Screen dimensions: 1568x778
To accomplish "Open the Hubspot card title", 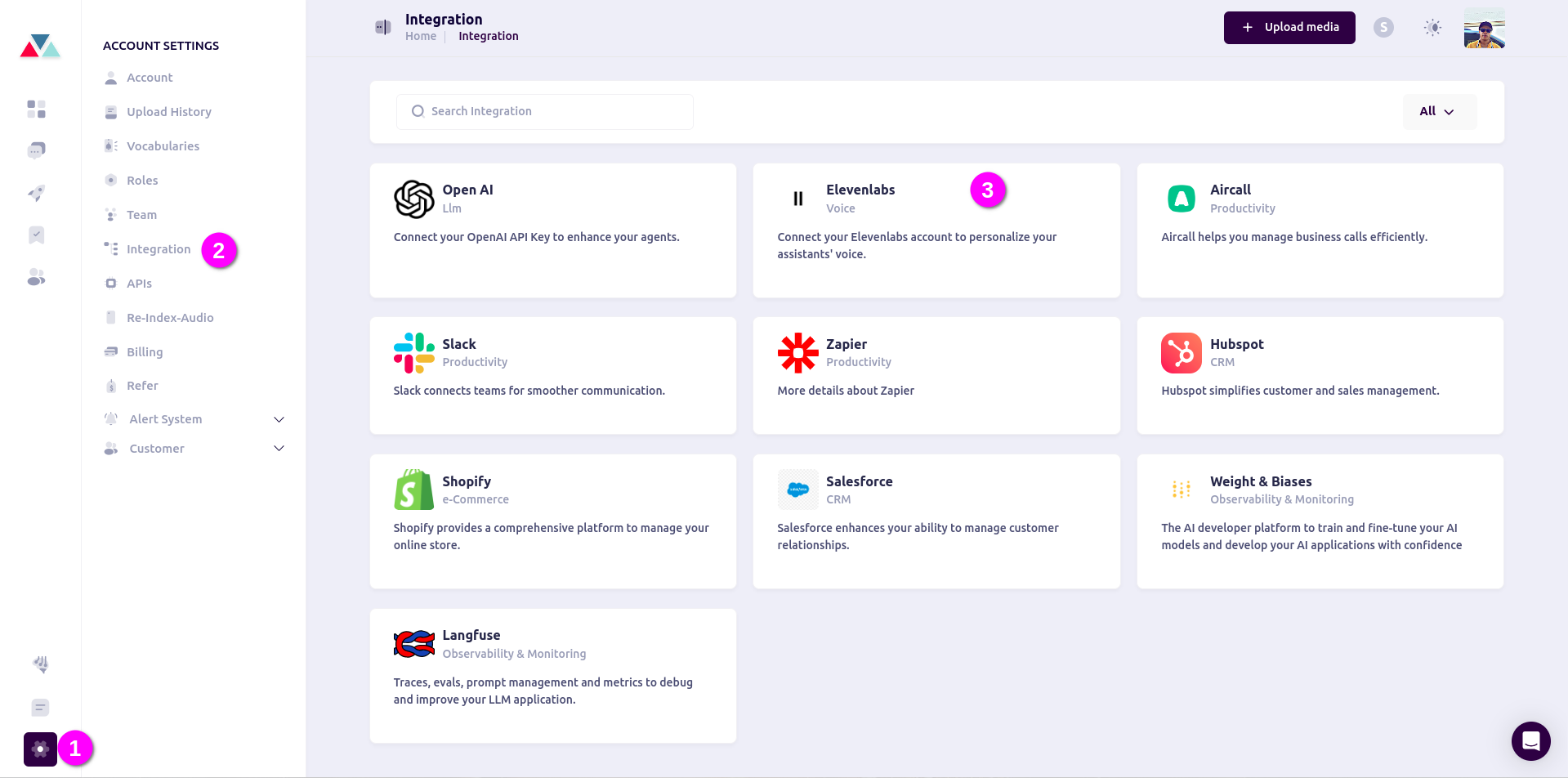I will click(1237, 344).
